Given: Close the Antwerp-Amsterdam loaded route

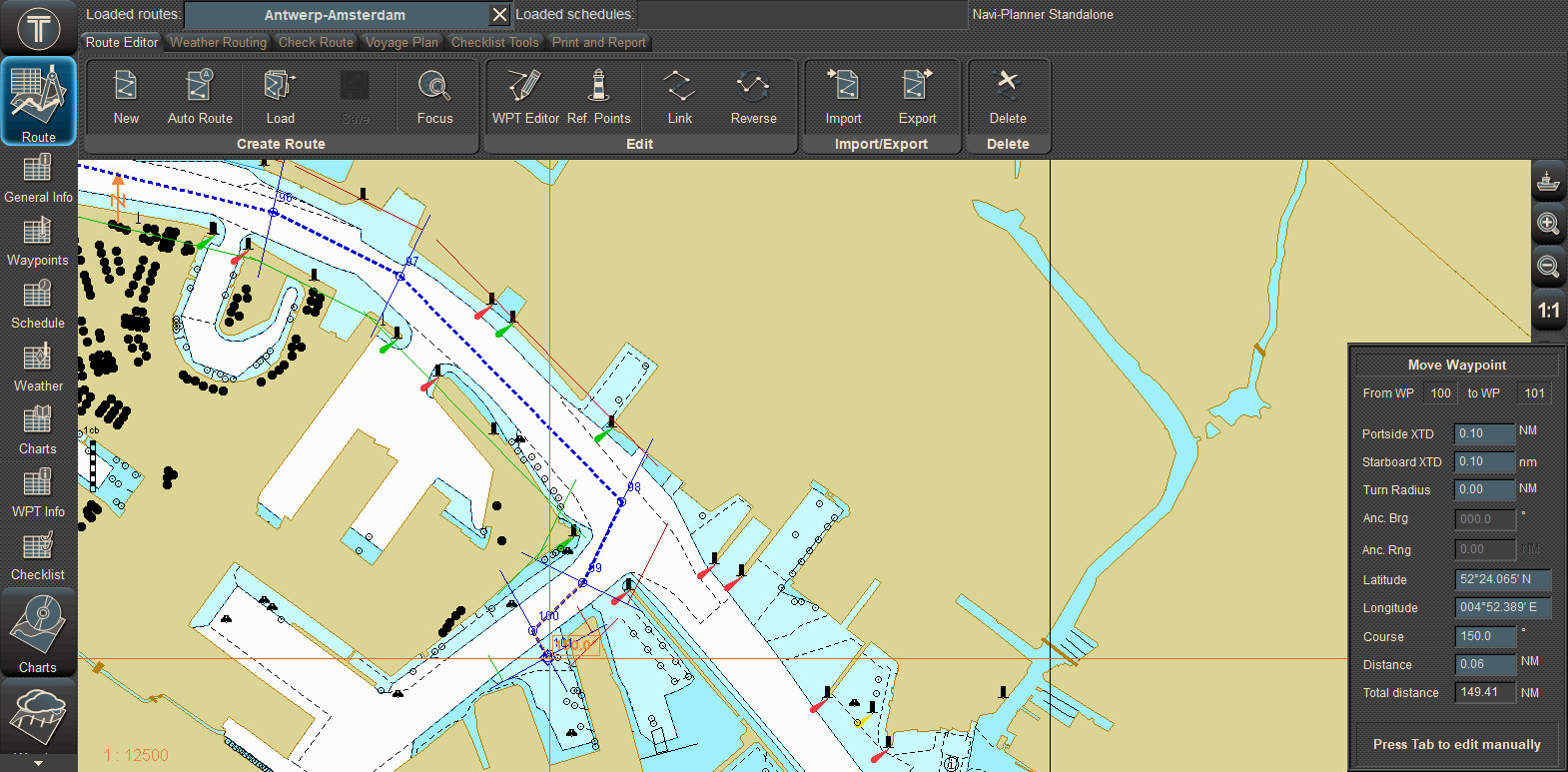Looking at the screenshot, I should click(x=499, y=15).
